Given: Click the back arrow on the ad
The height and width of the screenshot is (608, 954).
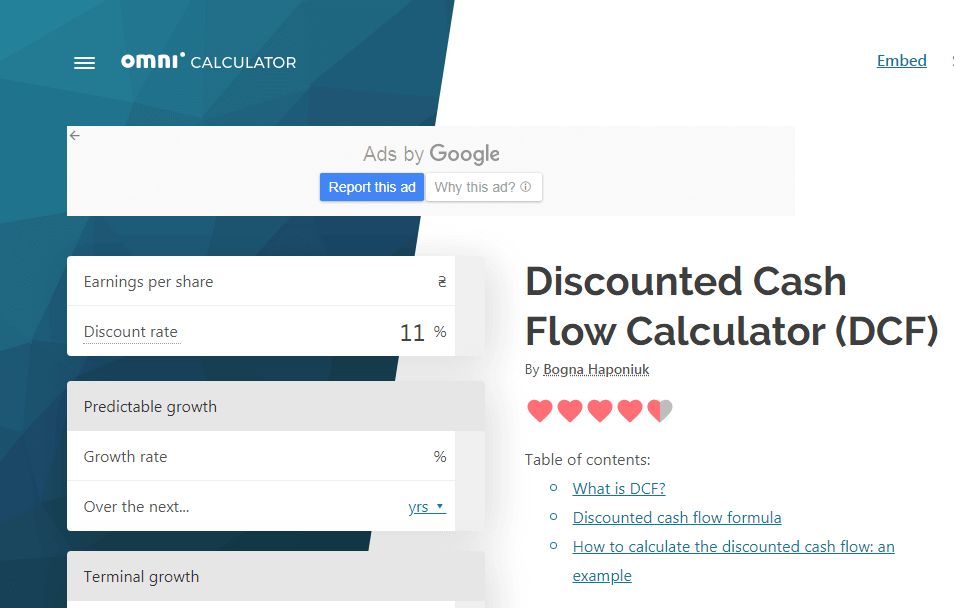Looking at the screenshot, I should pyautogui.click(x=75, y=135).
